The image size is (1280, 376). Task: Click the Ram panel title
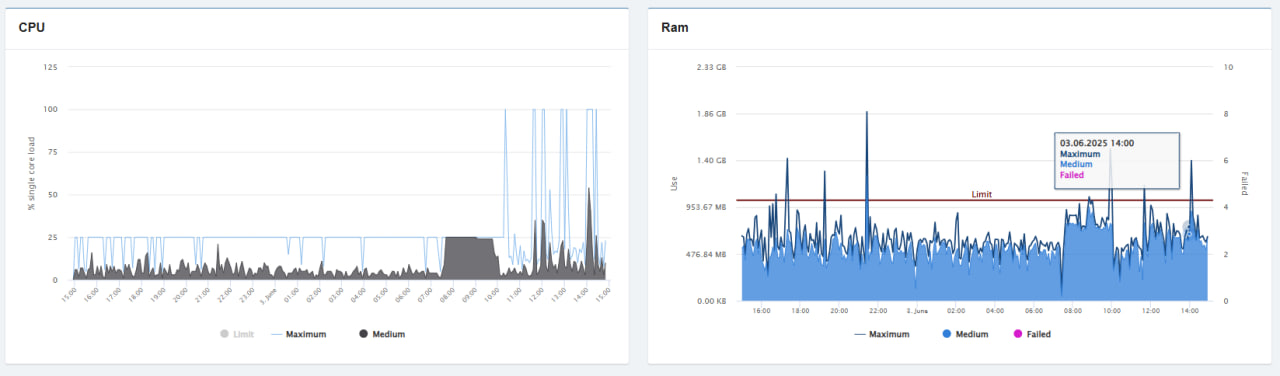pos(675,27)
